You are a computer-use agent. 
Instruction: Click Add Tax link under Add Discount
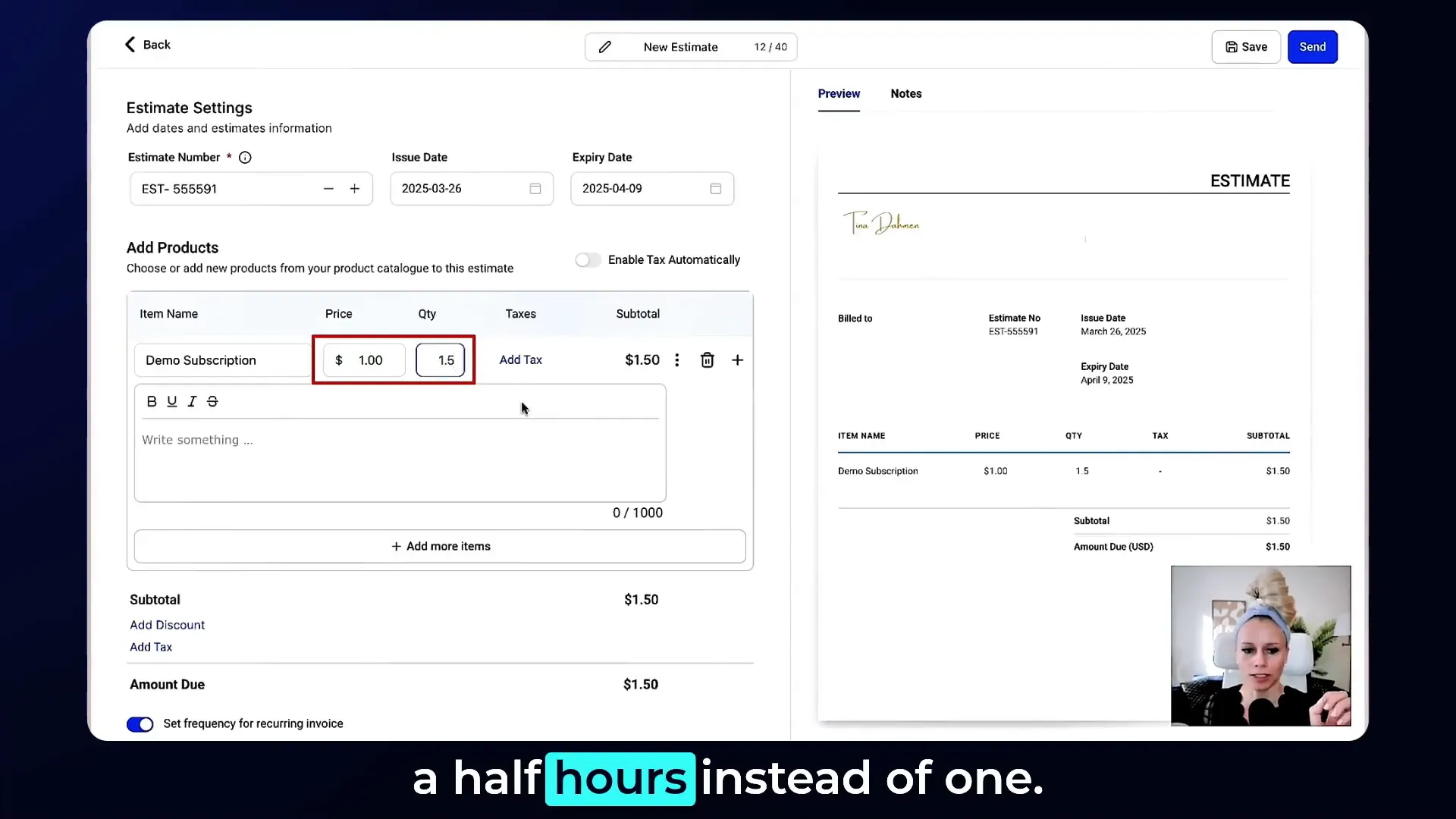tap(151, 648)
